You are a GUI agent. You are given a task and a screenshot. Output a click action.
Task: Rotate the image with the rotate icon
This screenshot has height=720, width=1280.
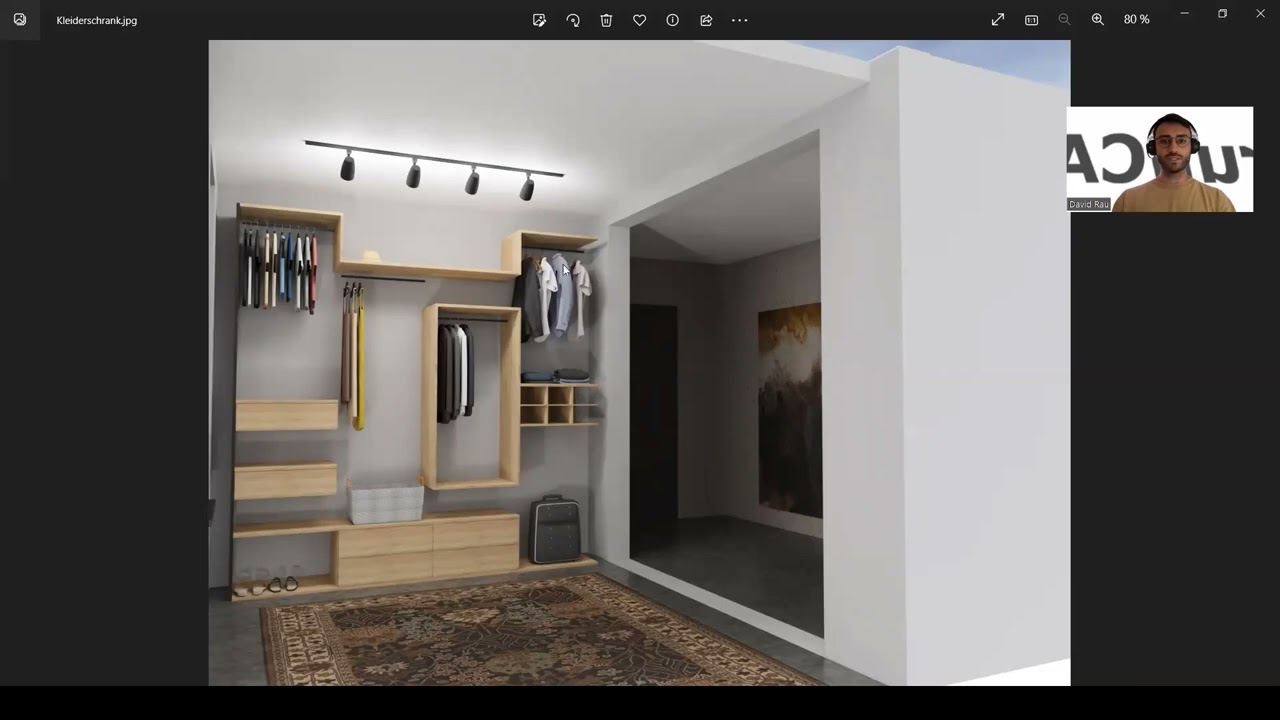point(573,20)
